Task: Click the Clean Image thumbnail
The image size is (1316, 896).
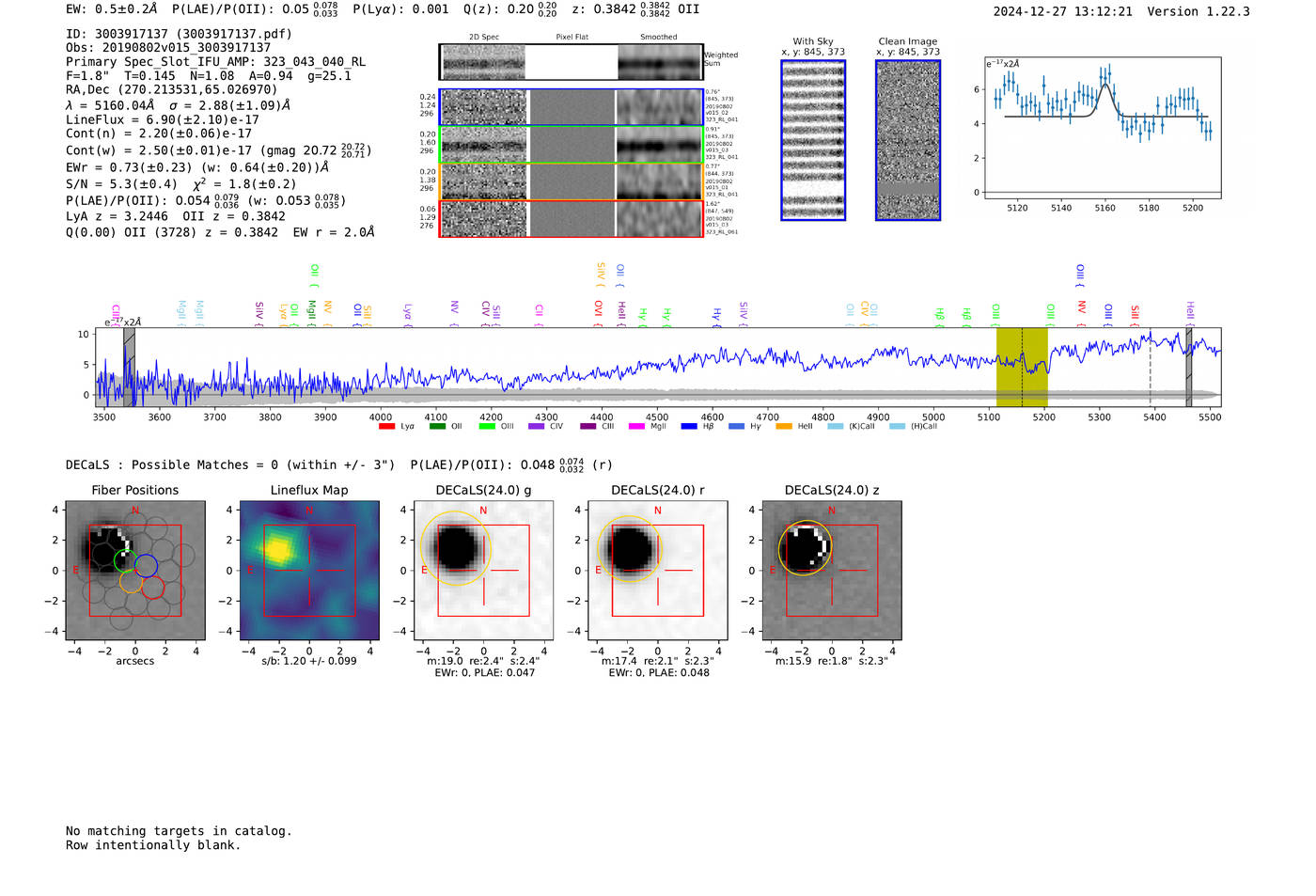Action: pos(908,140)
